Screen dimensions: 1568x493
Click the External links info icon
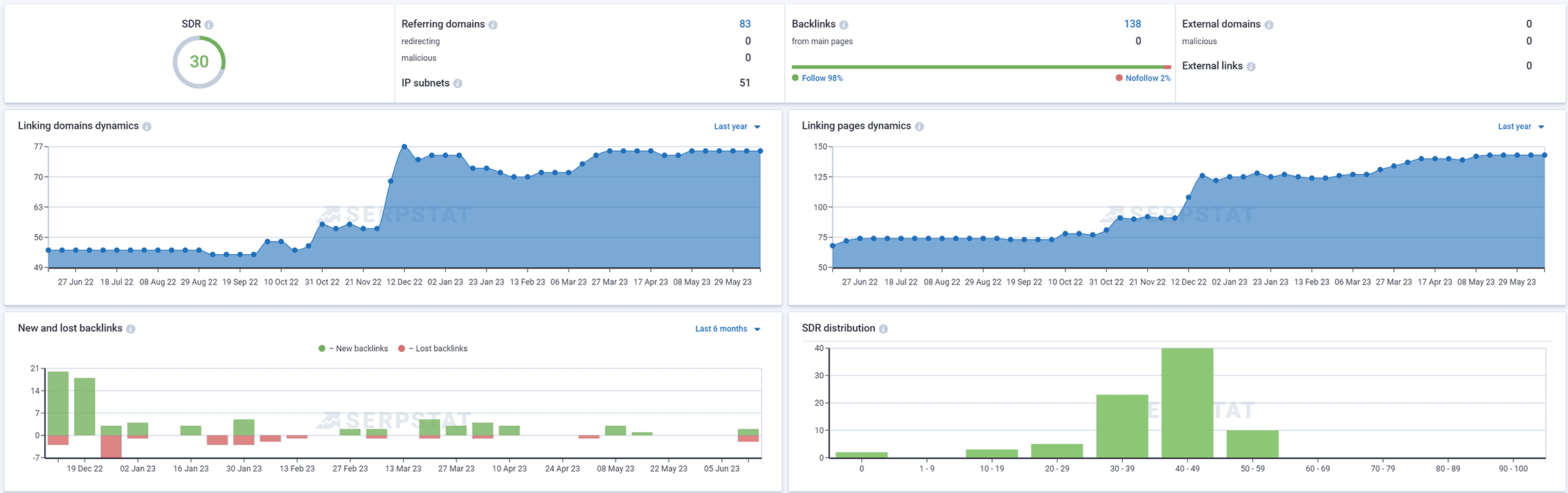1251,67
